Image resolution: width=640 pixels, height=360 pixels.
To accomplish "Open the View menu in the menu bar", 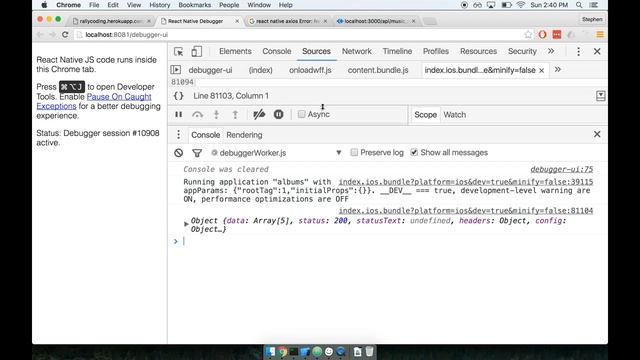I will (133, 5).
